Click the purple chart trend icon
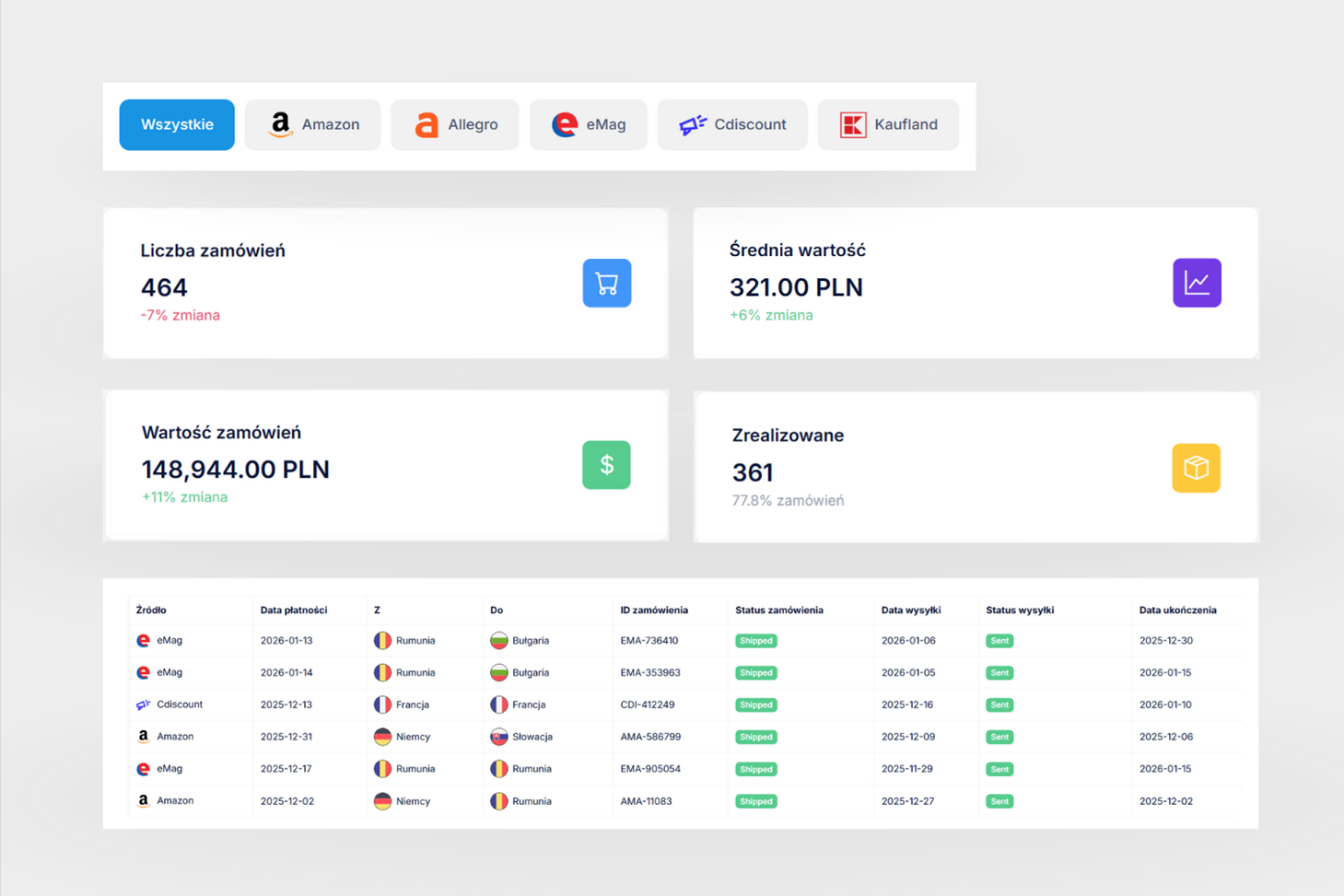The width and height of the screenshot is (1344, 896). (1196, 283)
